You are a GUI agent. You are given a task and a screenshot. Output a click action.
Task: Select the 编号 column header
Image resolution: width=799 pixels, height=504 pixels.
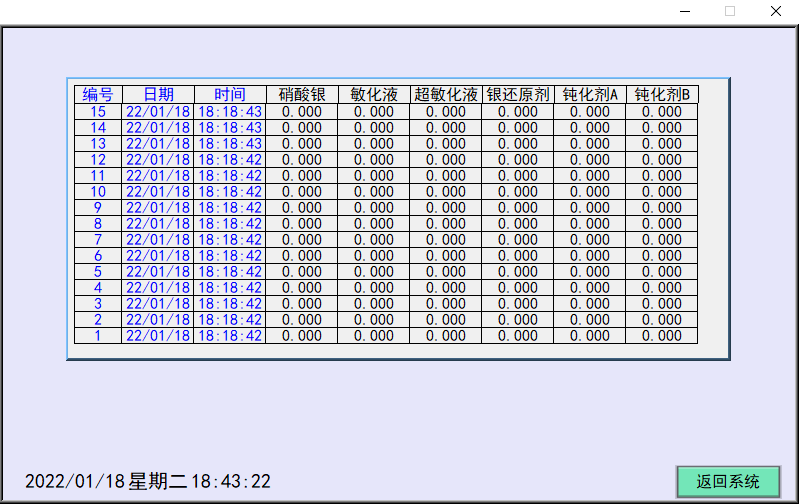(98, 95)
